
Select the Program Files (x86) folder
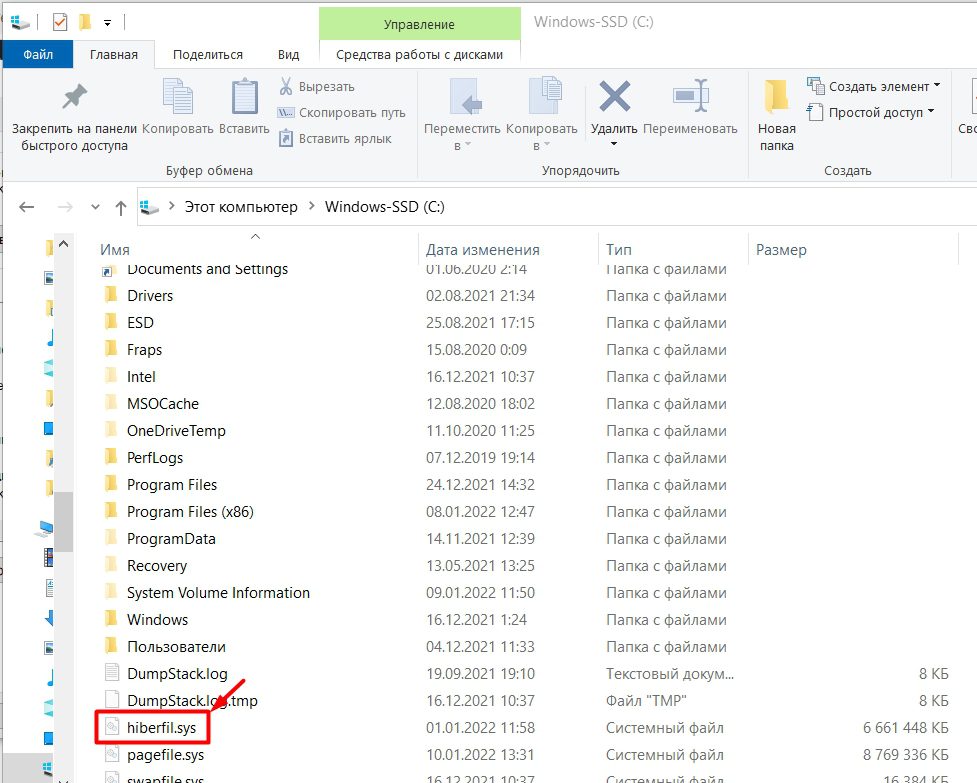click(x=191, y=511)
